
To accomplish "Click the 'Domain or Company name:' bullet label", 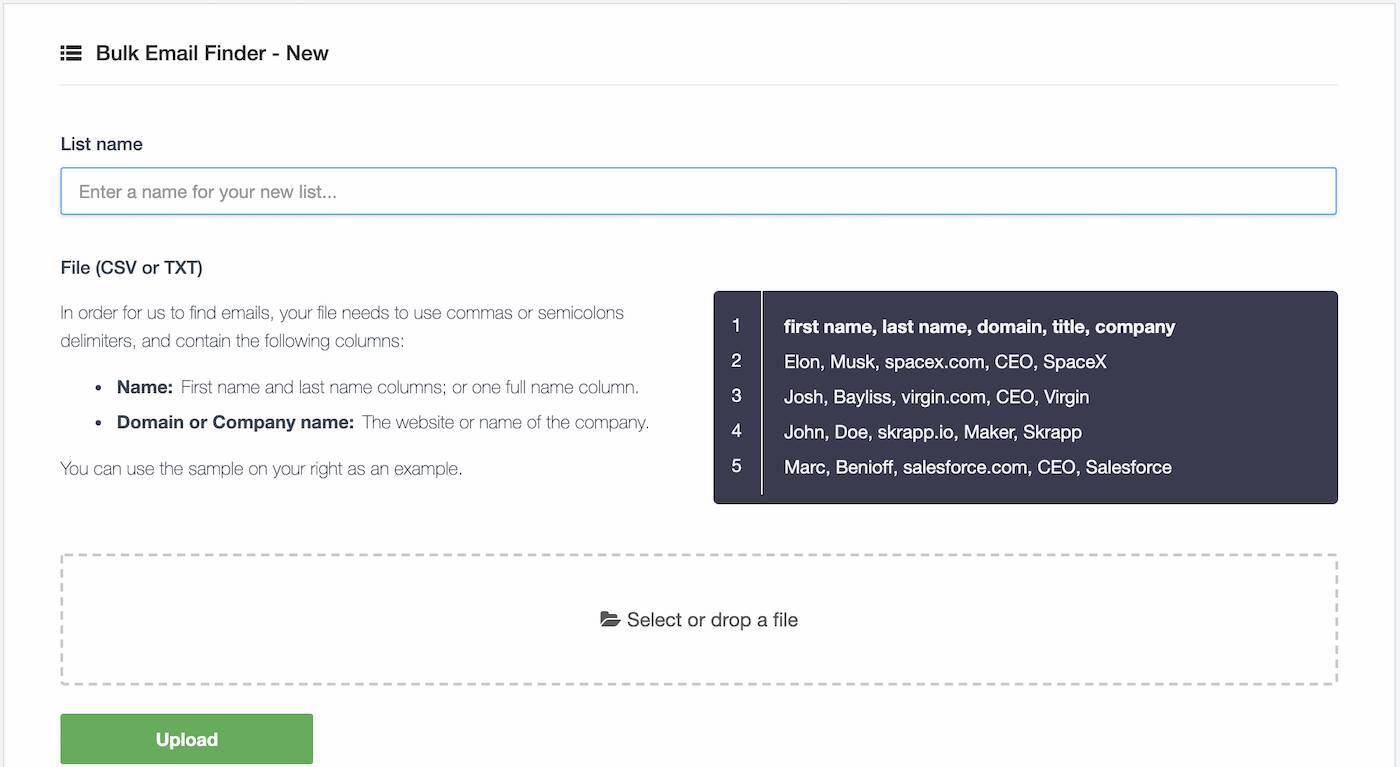I will click(x=235, y=422).
